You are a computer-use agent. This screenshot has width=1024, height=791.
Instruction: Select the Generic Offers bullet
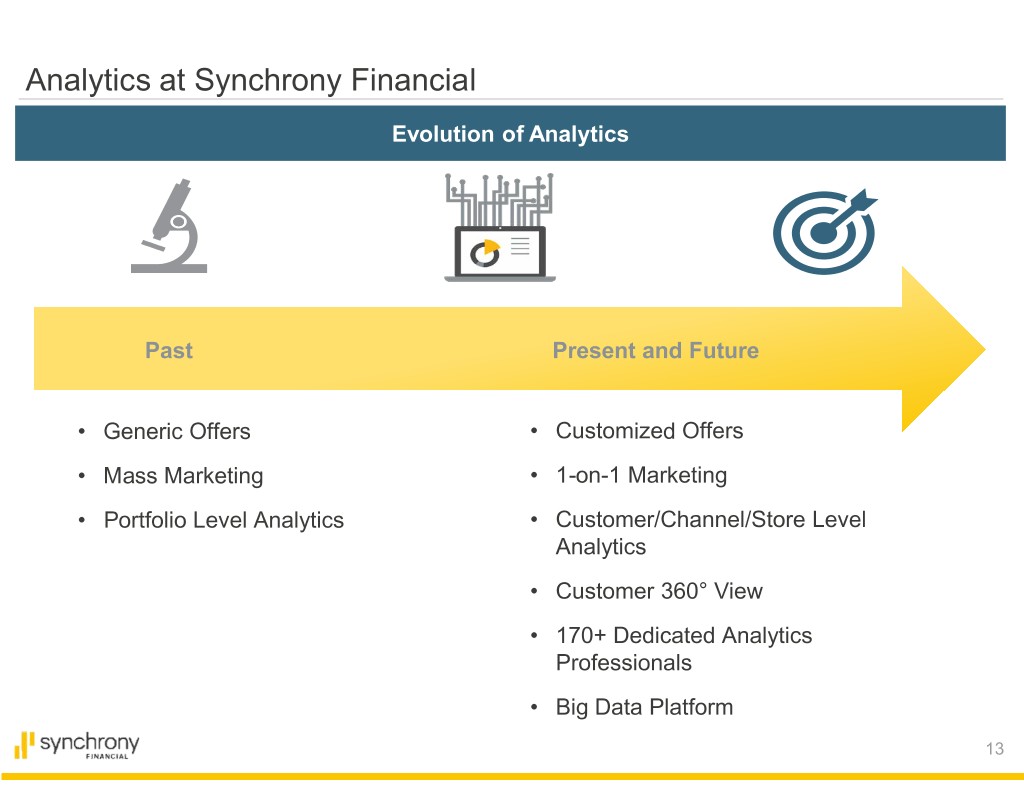coord(177,431)
